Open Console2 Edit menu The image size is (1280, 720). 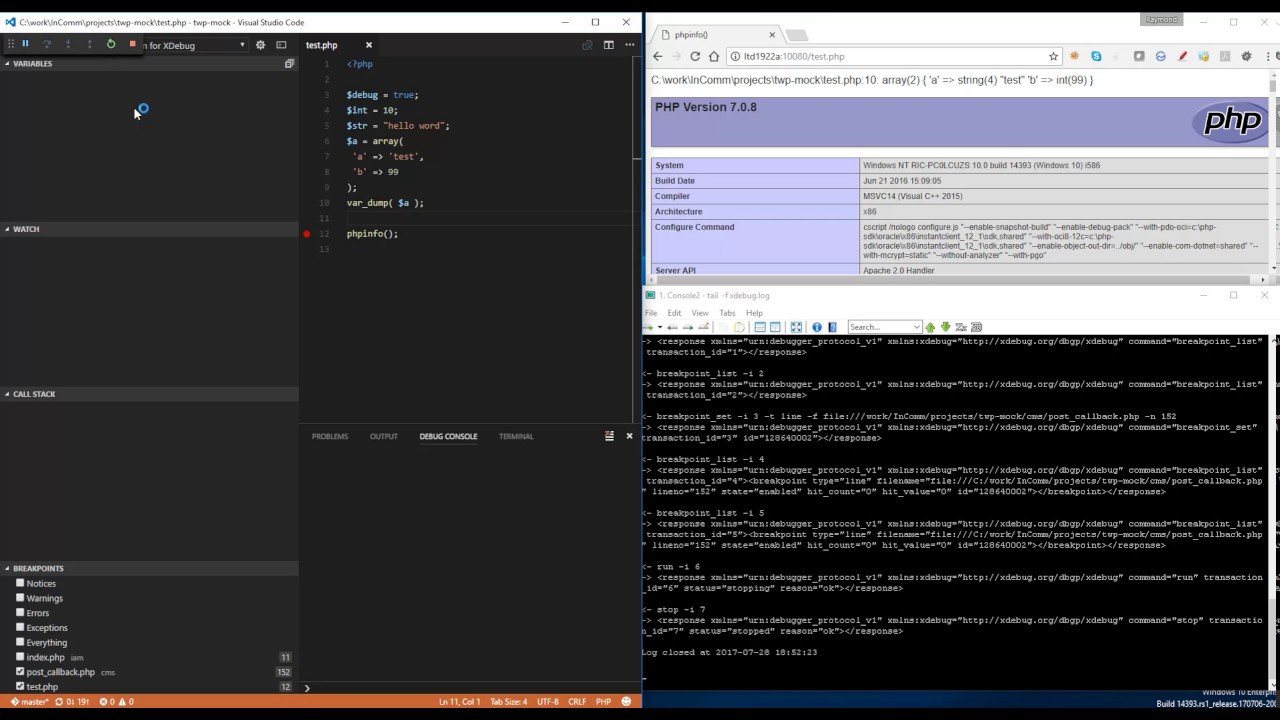[674, 313]
